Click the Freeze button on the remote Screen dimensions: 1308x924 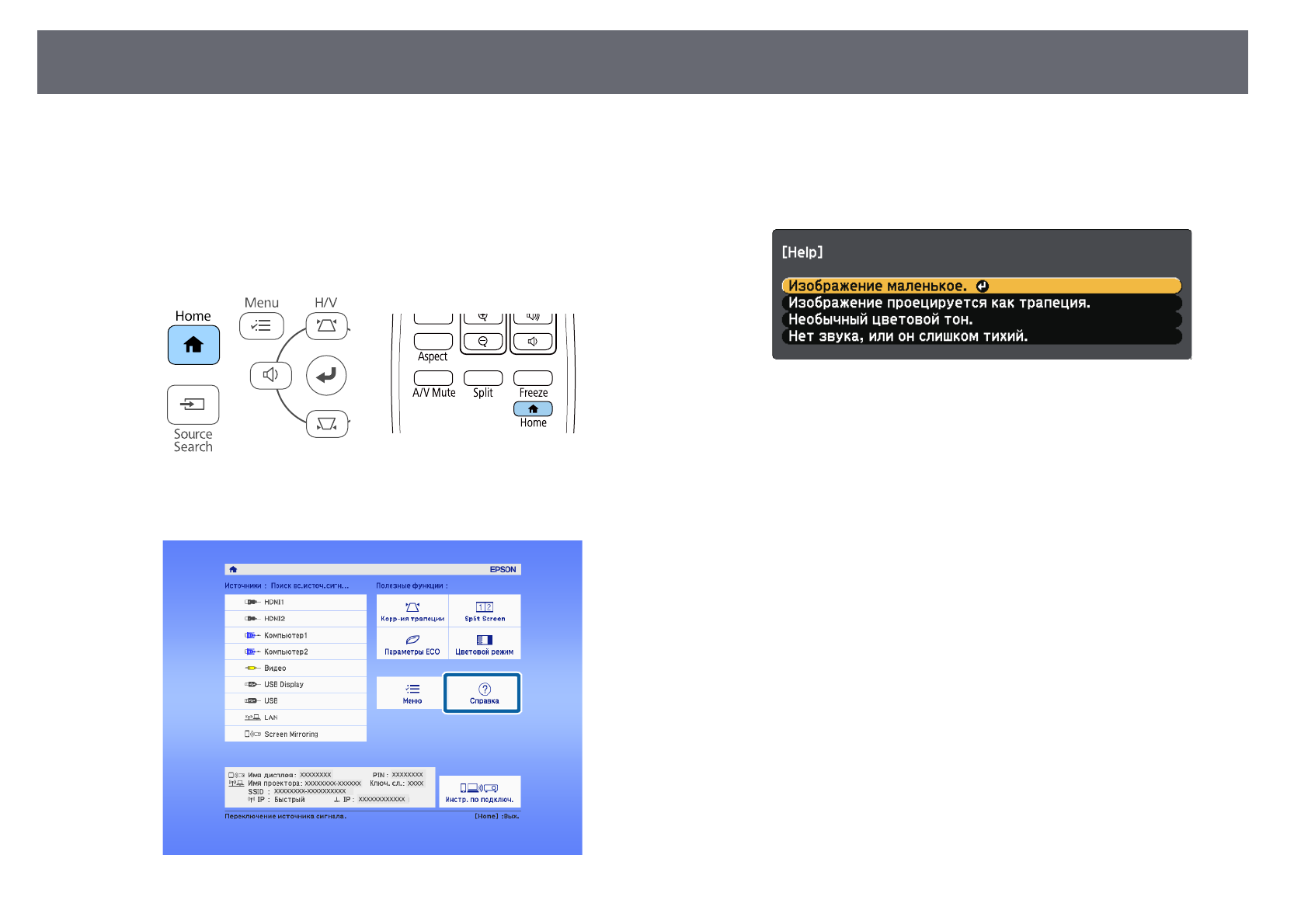(x=533, y=378)
